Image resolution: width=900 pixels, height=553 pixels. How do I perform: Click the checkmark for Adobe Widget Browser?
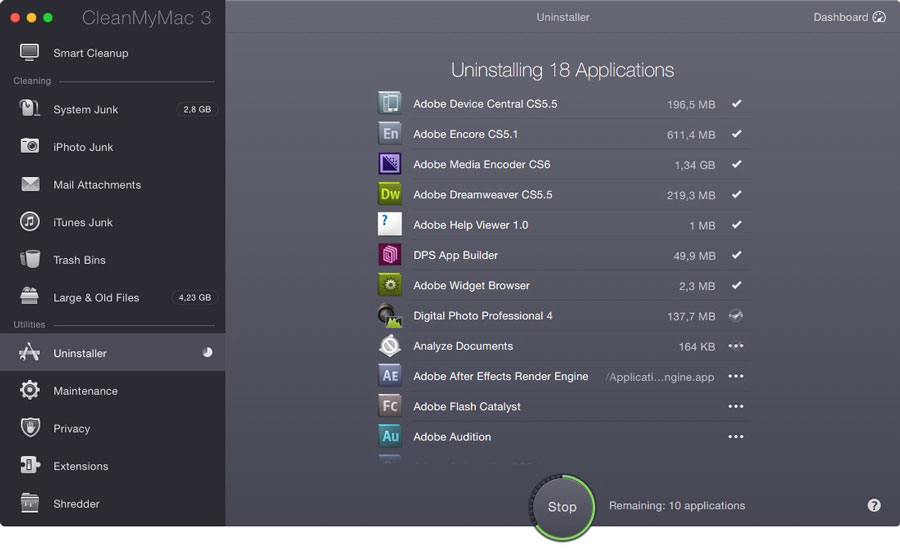(x=736, y=285)
